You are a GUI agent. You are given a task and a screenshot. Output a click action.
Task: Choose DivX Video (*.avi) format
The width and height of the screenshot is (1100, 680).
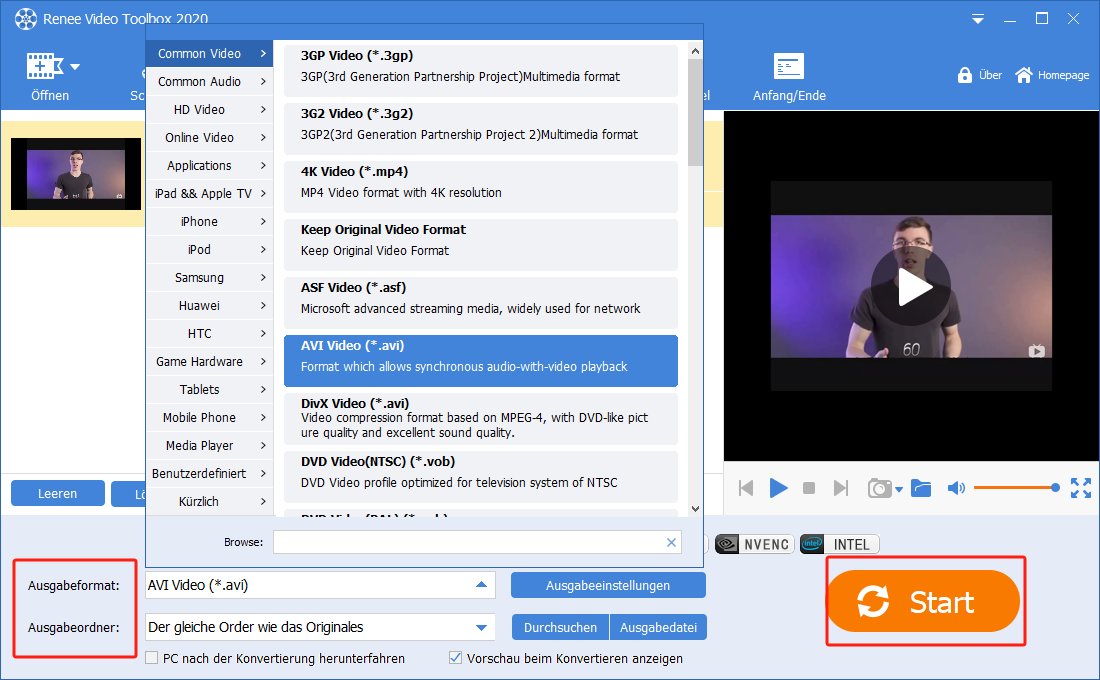(481, 419)
